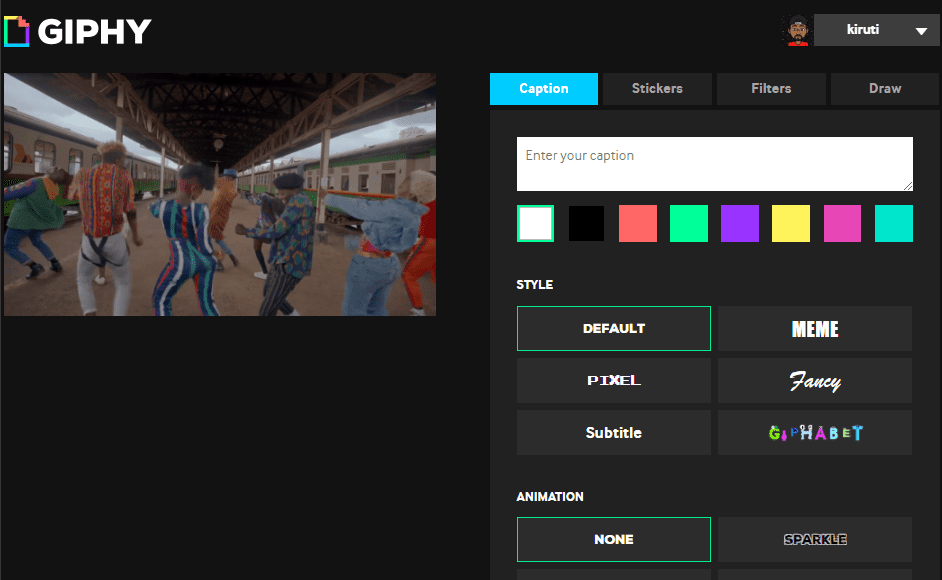Focus the Enter your caption field
The height and width of the screenshot is (580, 942).
click(715, 164)
